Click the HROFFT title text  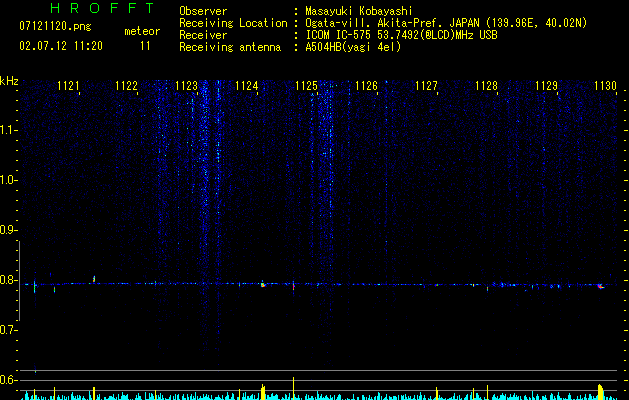pyautogui.click(x=102, y=8)
